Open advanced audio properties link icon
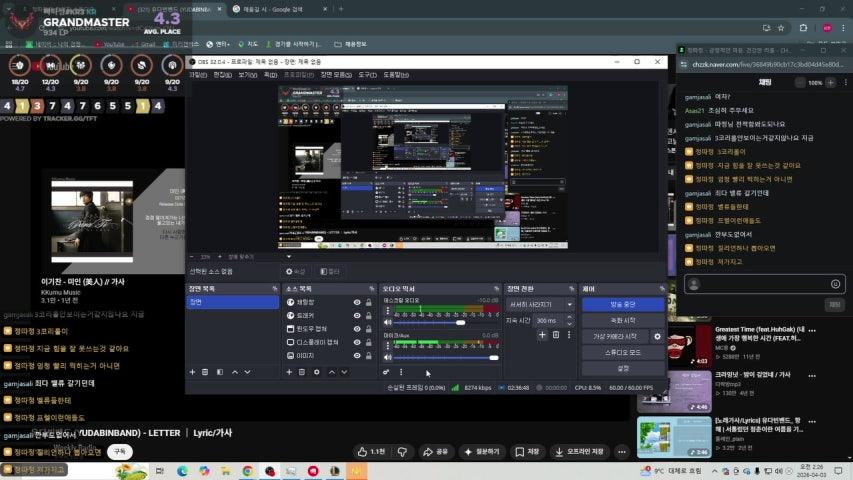Image resolution: width=853 pixels, height=480 pixels. tap(386, 372)
